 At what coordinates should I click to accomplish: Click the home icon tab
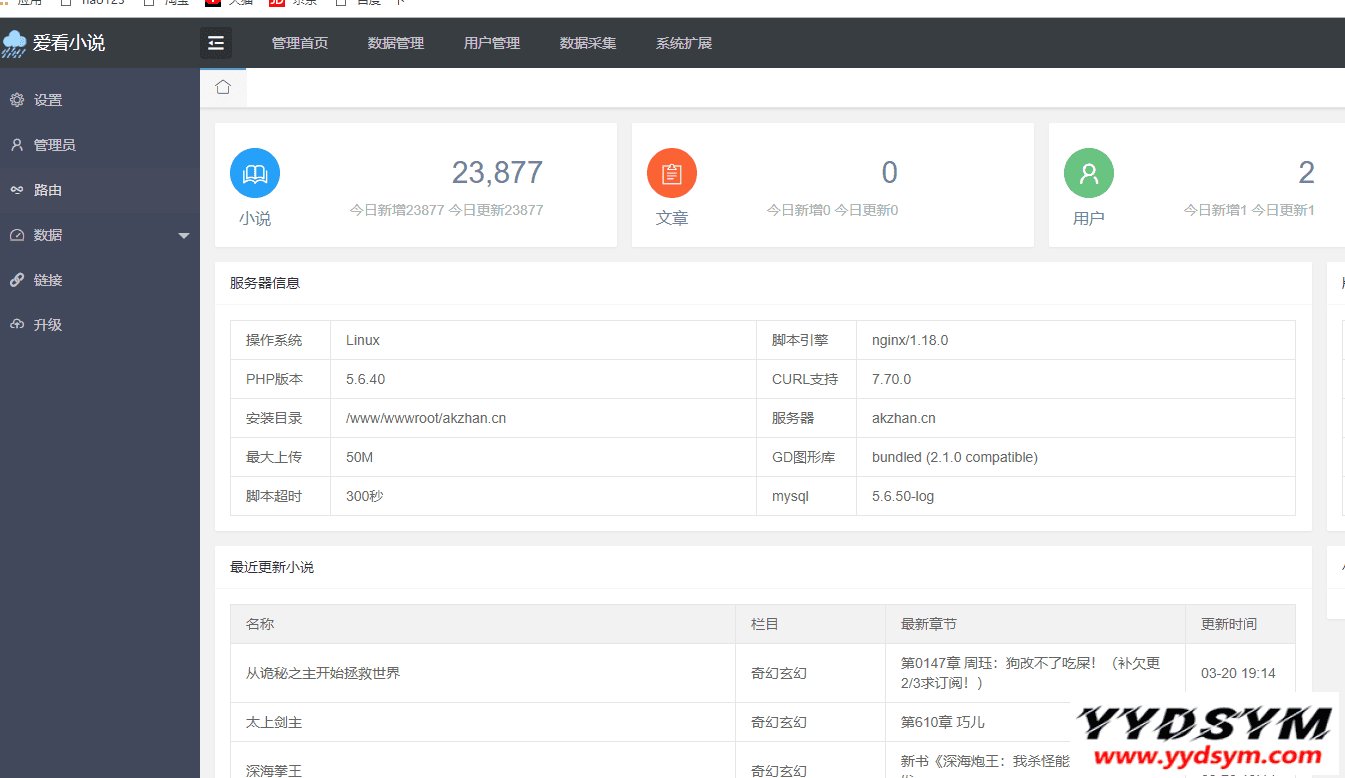pos(223,87)
